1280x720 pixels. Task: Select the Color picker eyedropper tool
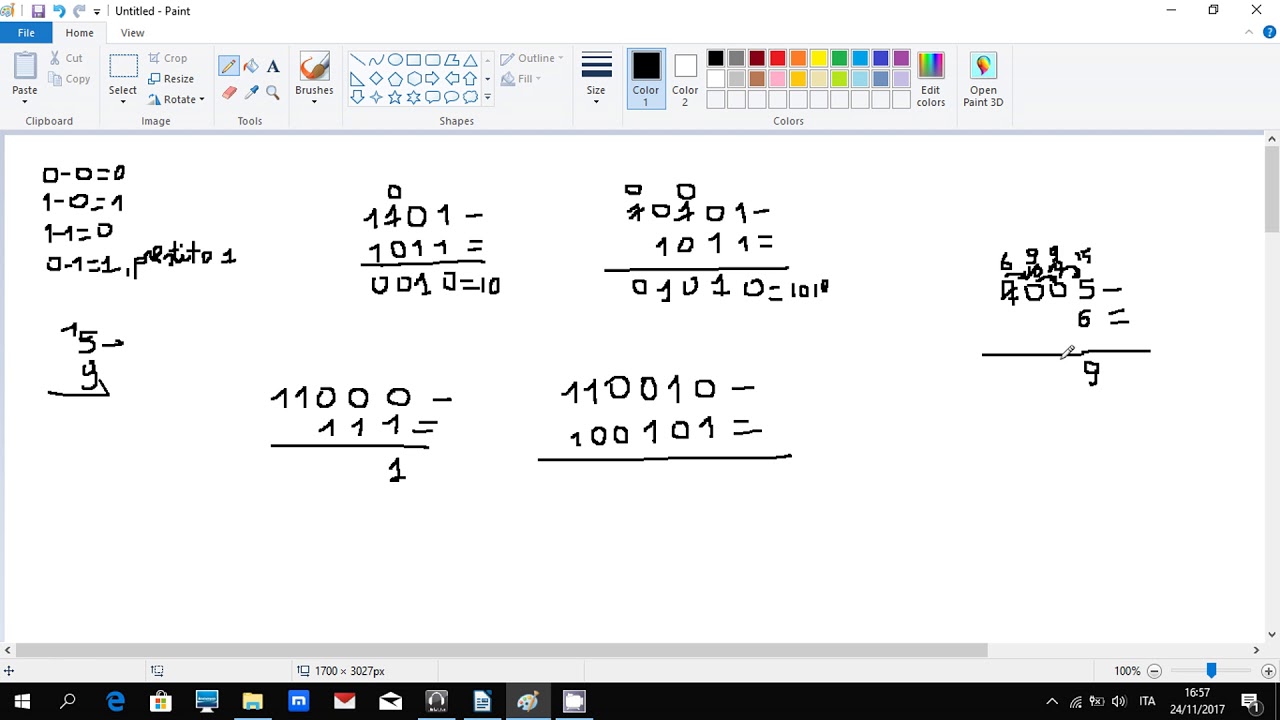[x=251, y=92]
